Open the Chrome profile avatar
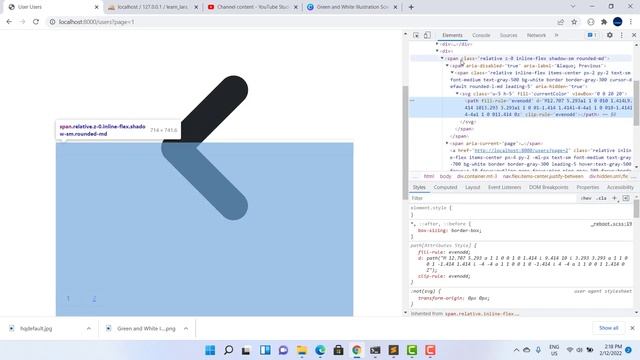This screenshot has height=360, width=640. (618, 22)
